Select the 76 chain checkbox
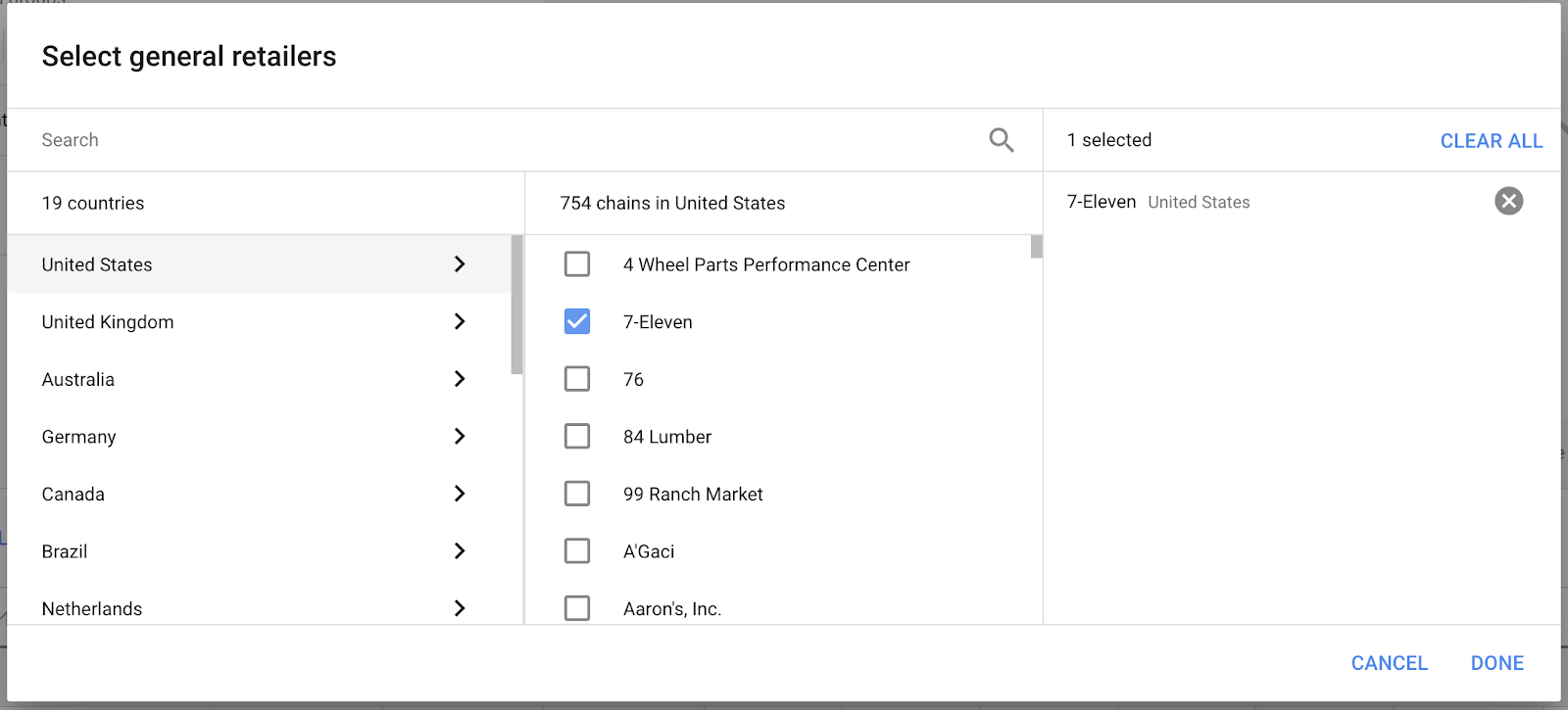Viewport: 1568px width, 710px height. pos(577,379)
